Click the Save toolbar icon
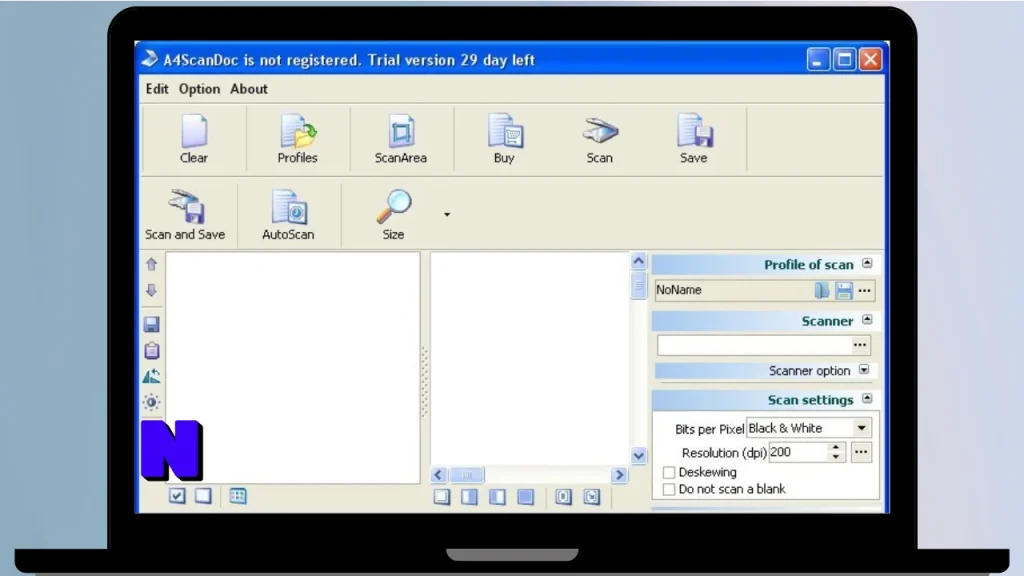 [x=694, y=139]
